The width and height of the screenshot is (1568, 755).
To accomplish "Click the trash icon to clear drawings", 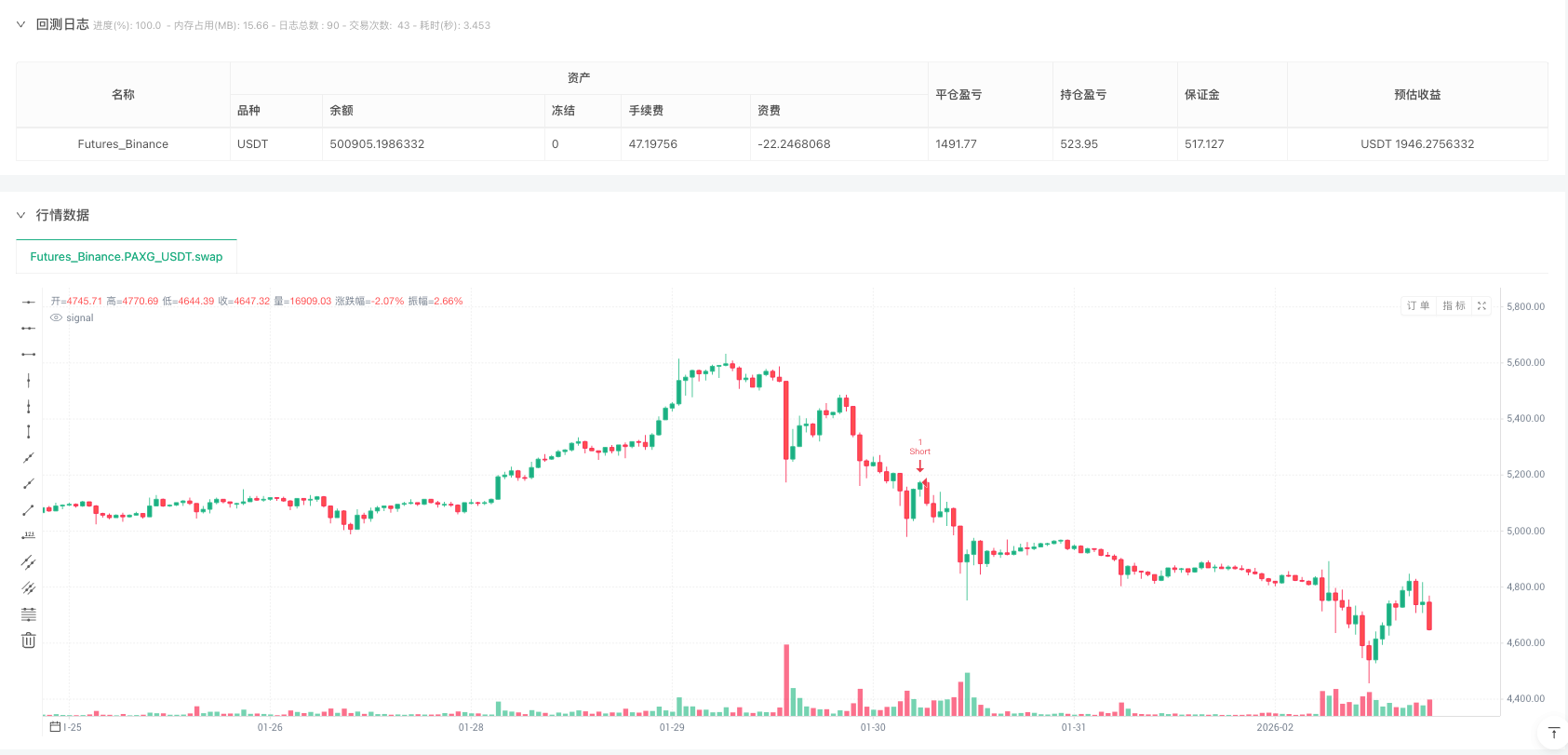I will [x=28, y=640].
